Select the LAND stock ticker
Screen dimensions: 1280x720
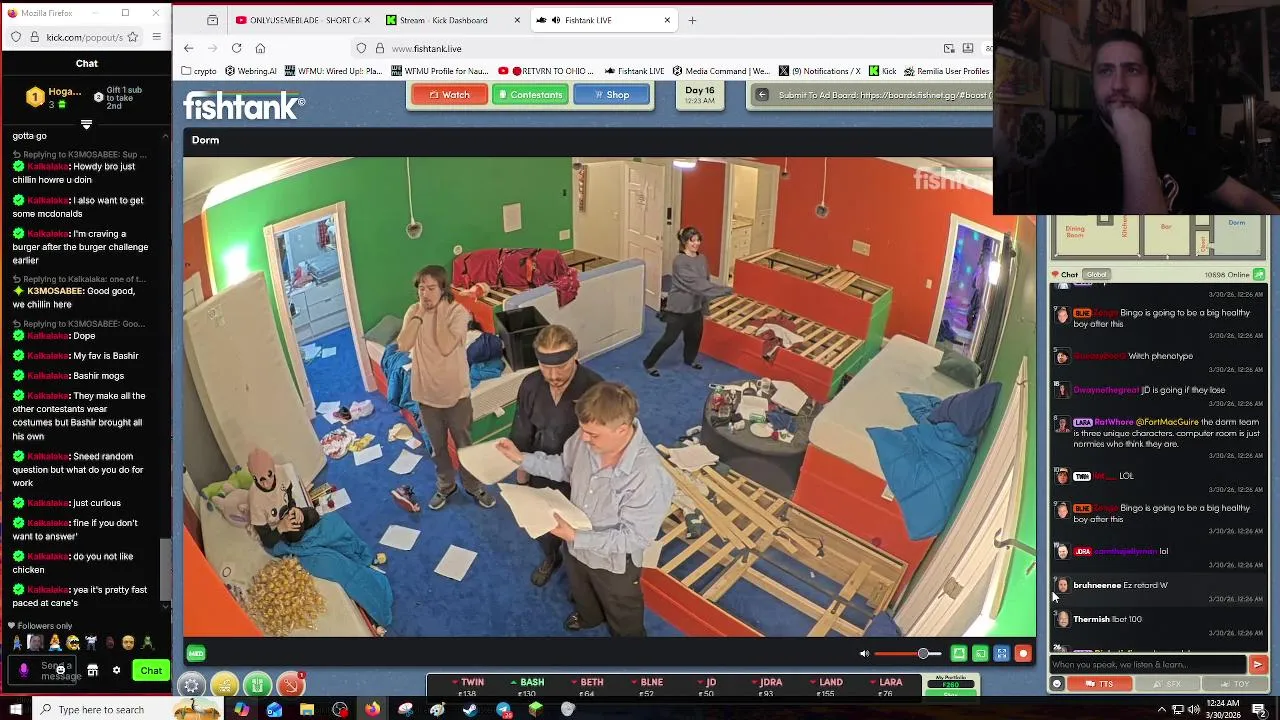click(x=825, y=687)
